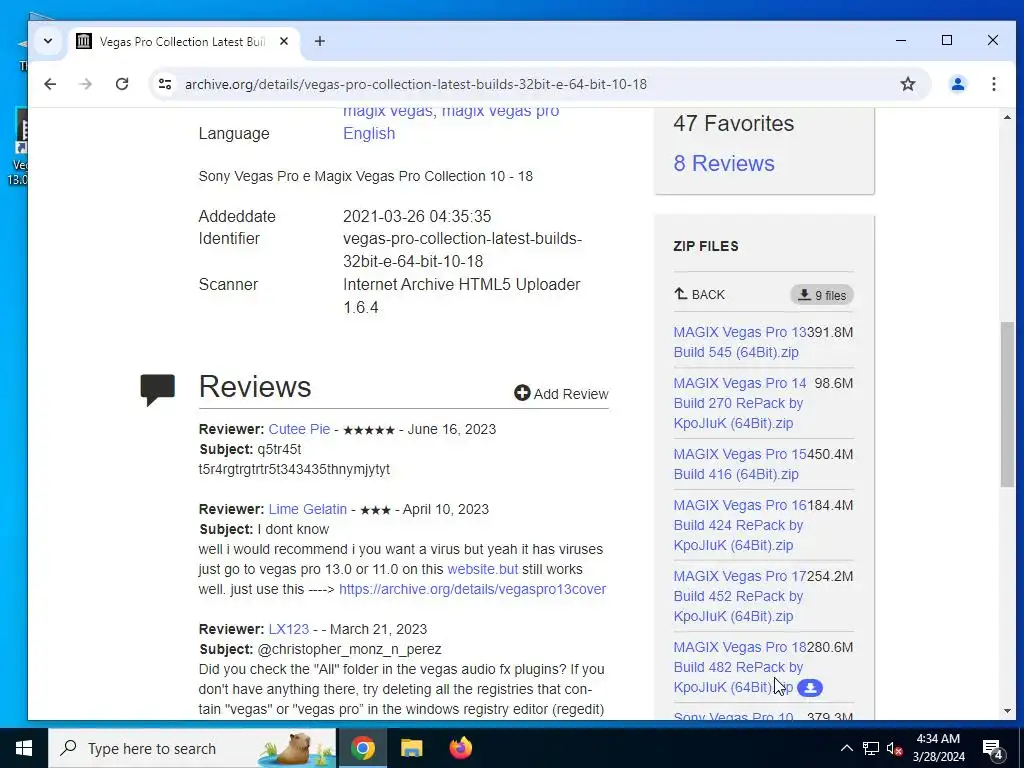Select the Vegas Pro Collection tab
The height and width of the screenshot is (768, 1024).
(x=183, y=41)
